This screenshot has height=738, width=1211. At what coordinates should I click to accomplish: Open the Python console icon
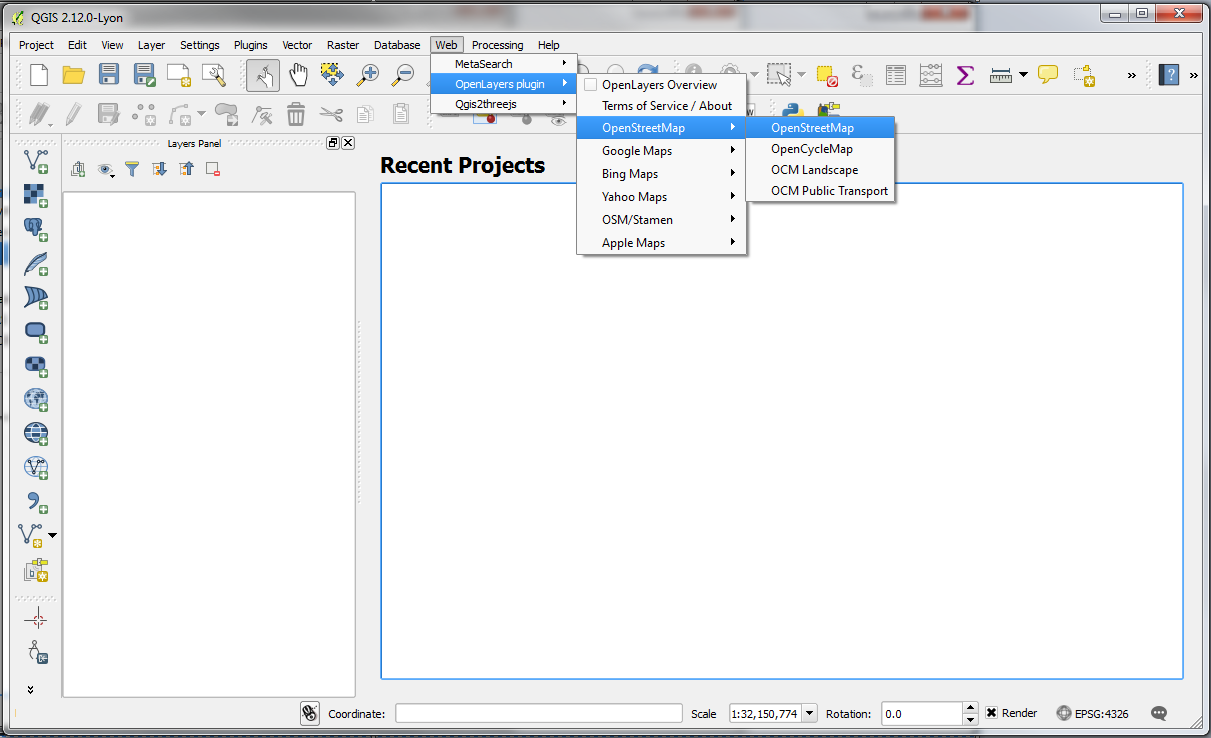tap(794, 112)
